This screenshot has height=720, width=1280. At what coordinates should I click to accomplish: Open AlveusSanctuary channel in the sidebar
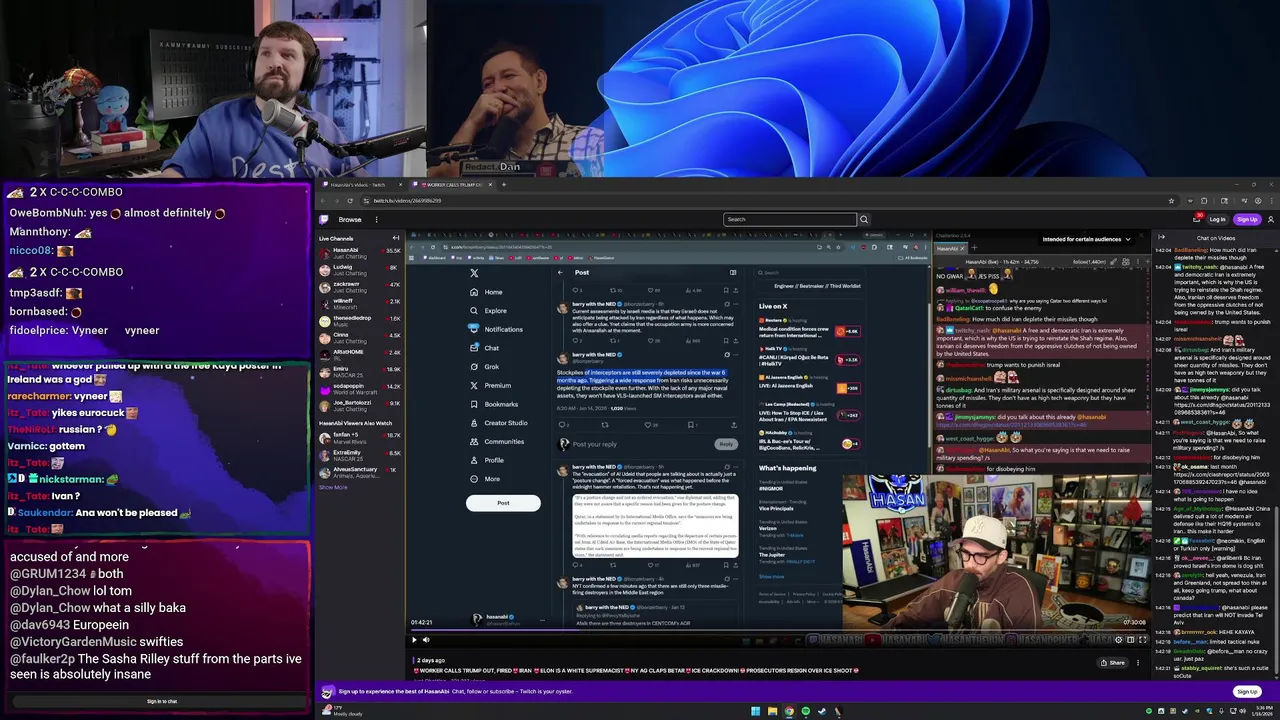(x=360, y=472)
